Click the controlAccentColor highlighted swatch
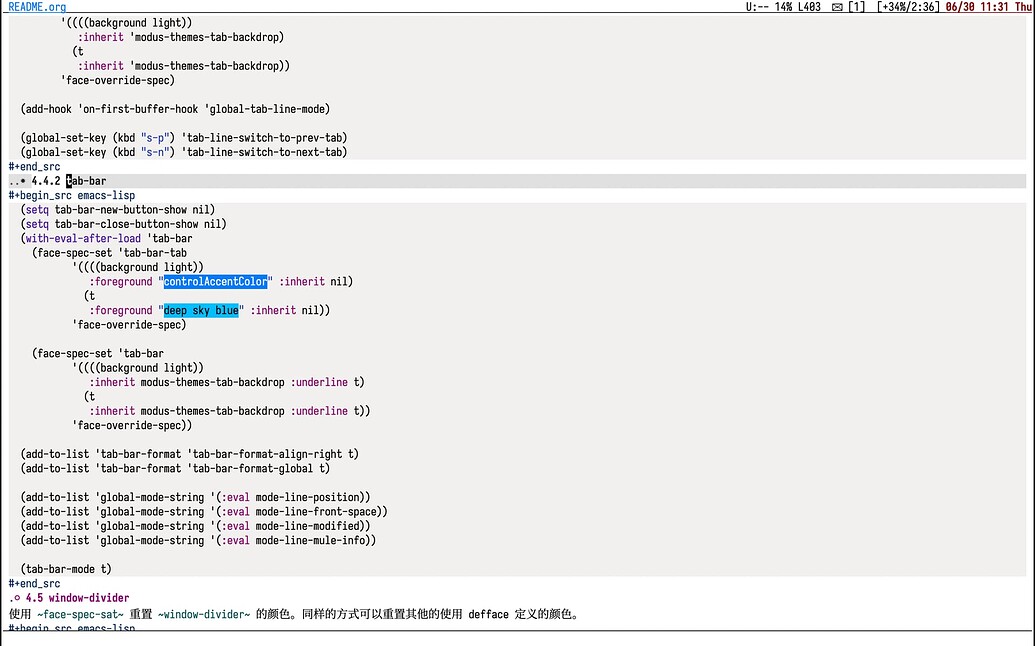The height and width of the screenshot is (646, 1035). (x=214, y=281)
